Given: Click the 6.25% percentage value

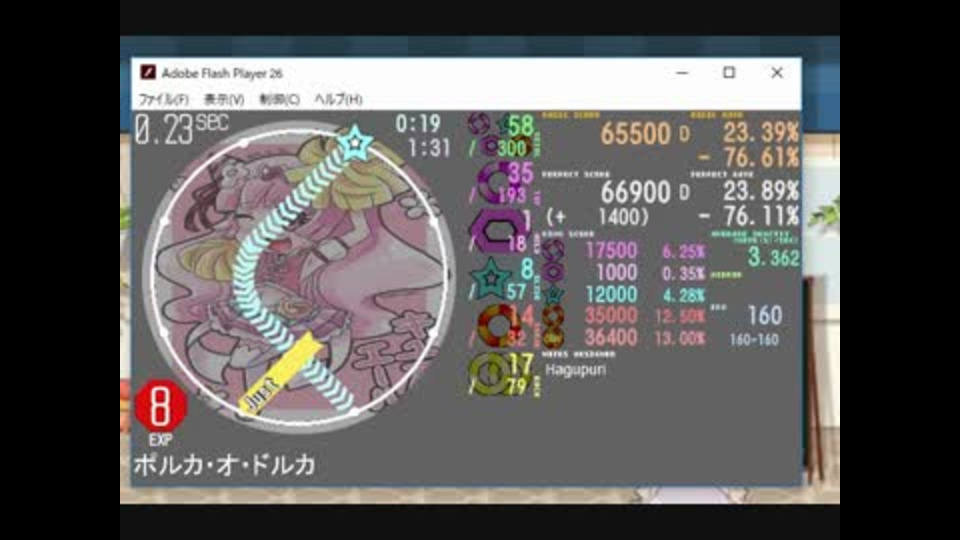Looking at the screenshot, I should (x=683, y=252).
